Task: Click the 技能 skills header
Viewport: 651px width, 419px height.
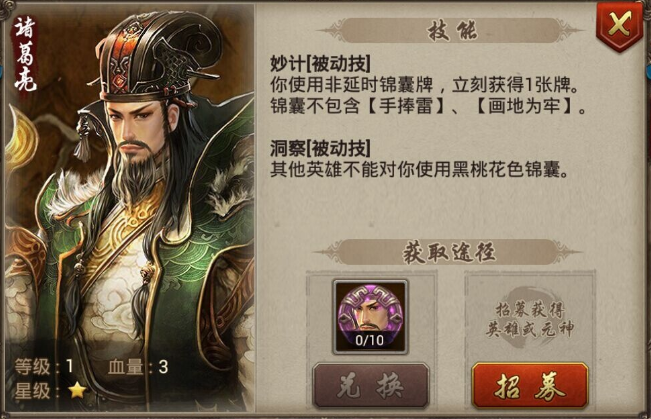Action: [x=451, y=31]
